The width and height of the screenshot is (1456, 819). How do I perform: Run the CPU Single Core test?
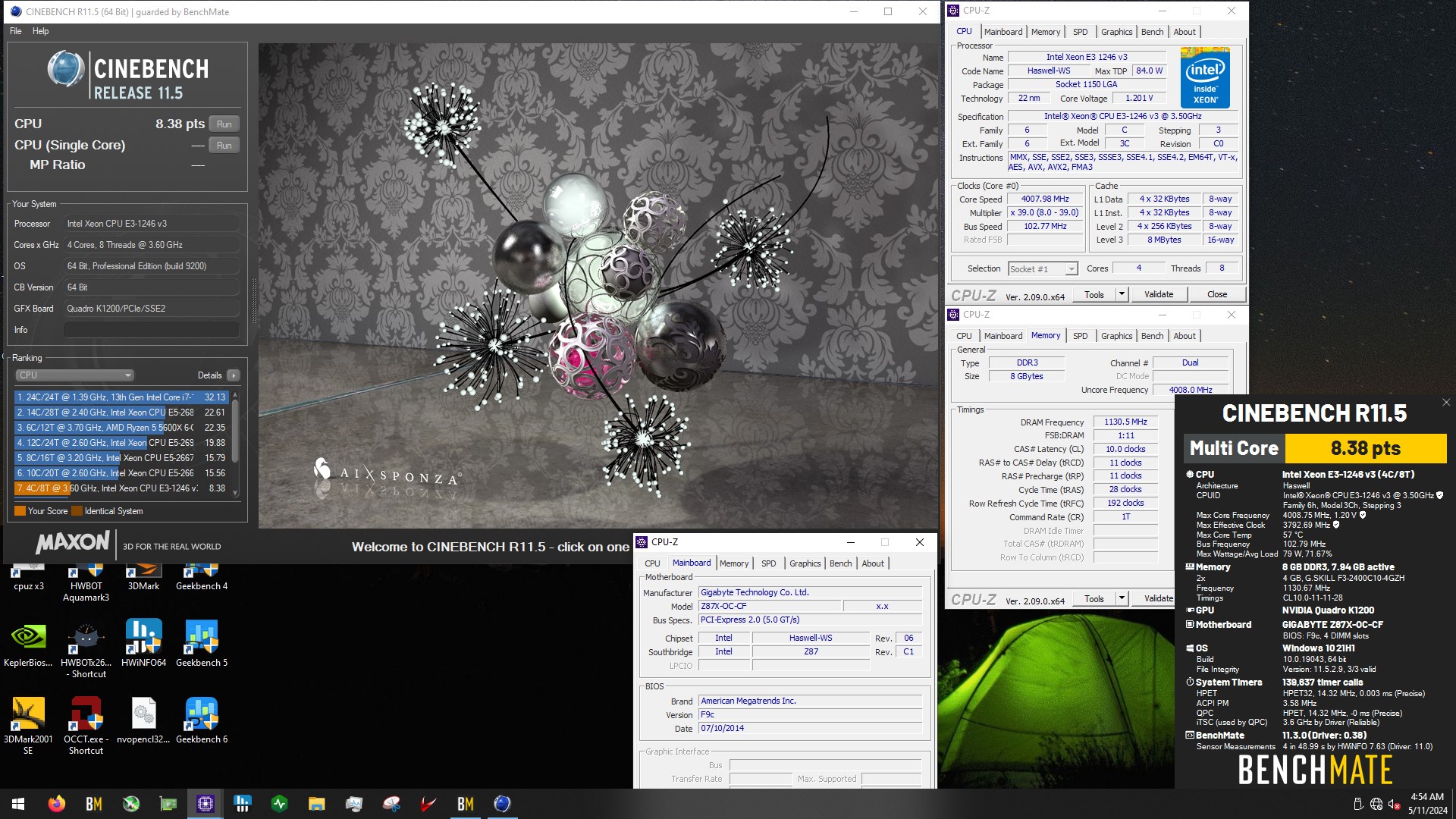point(224,145)
